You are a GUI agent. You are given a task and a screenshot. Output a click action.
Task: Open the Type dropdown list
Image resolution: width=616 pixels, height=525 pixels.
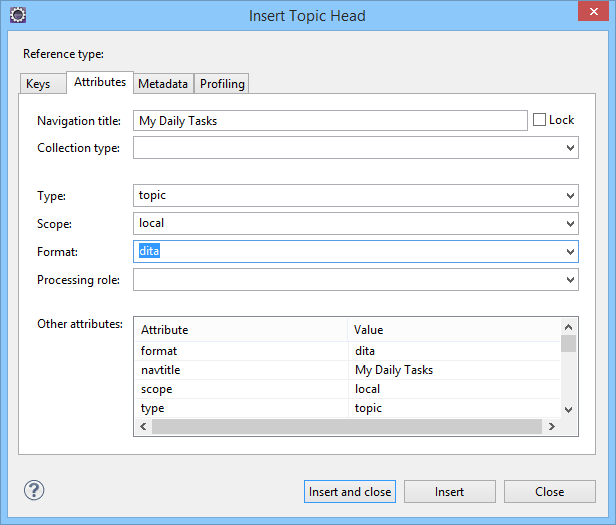coord(570,196)
